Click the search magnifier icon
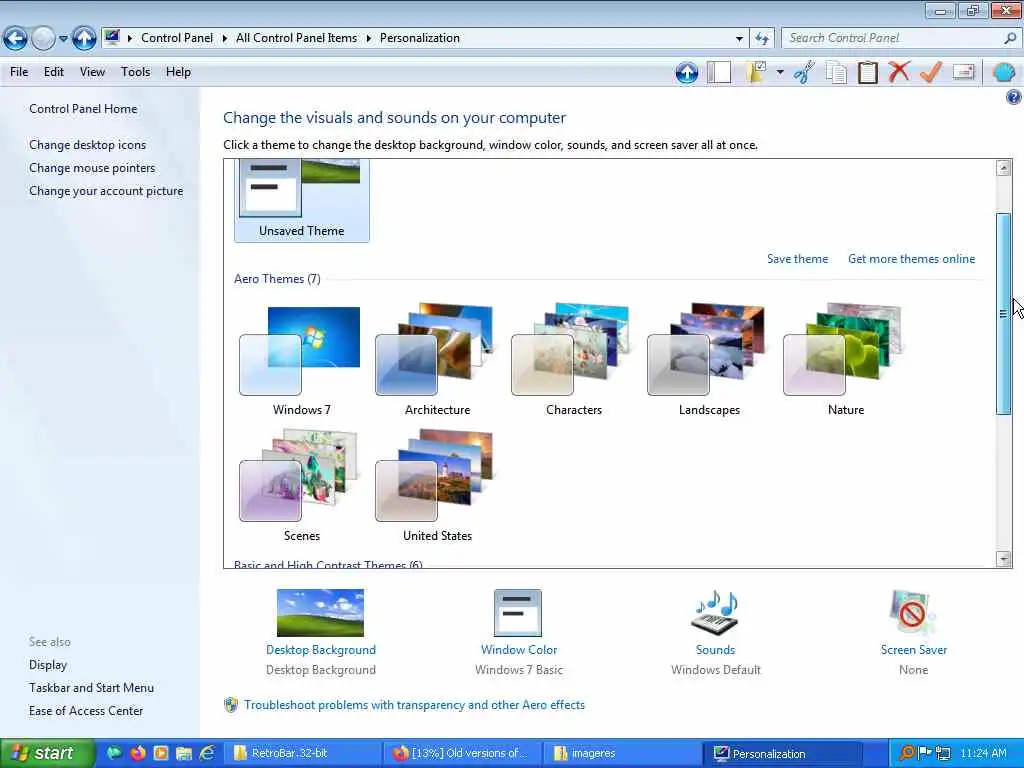Screen dimensions: 1024x768 [x=1010, y=39]
